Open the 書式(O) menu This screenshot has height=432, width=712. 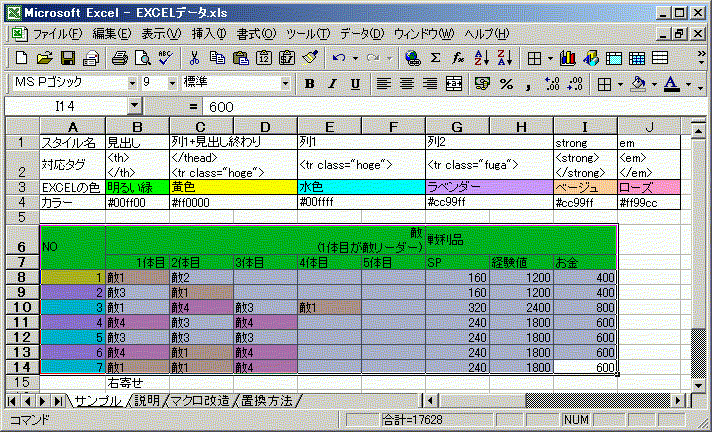(x=257, y=34)
